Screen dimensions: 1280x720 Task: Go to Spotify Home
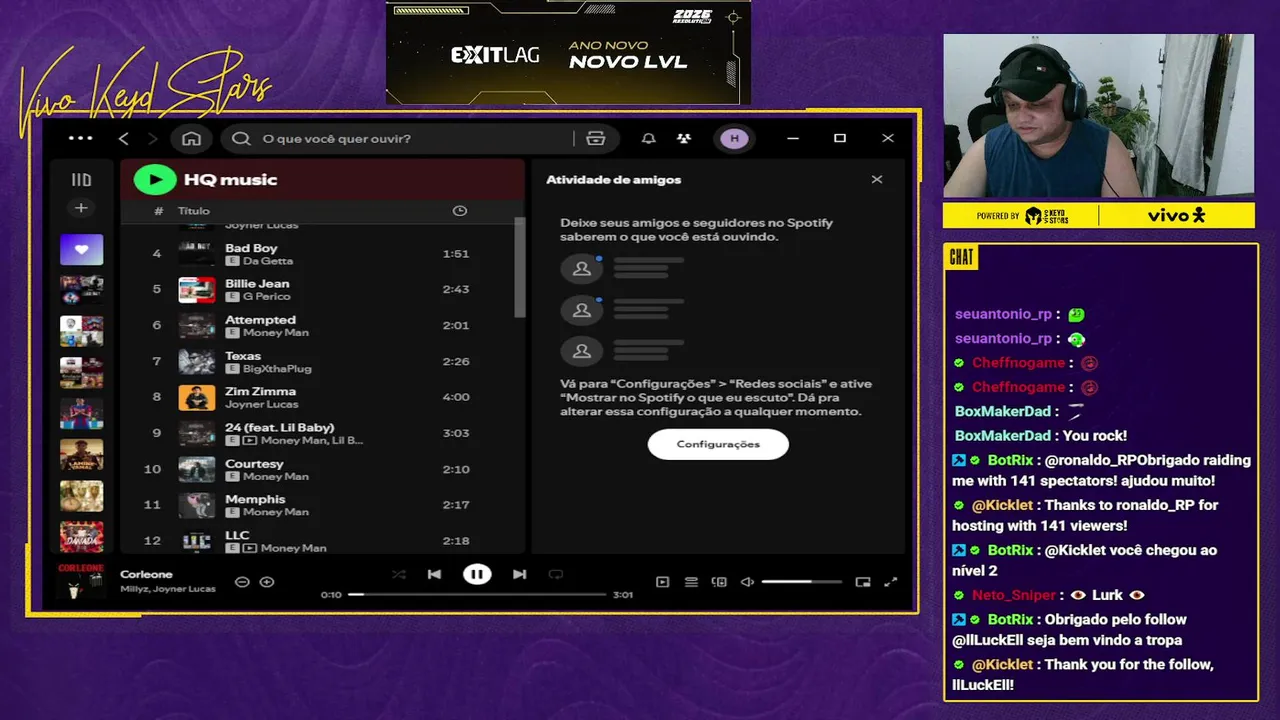tap(191, 139)
